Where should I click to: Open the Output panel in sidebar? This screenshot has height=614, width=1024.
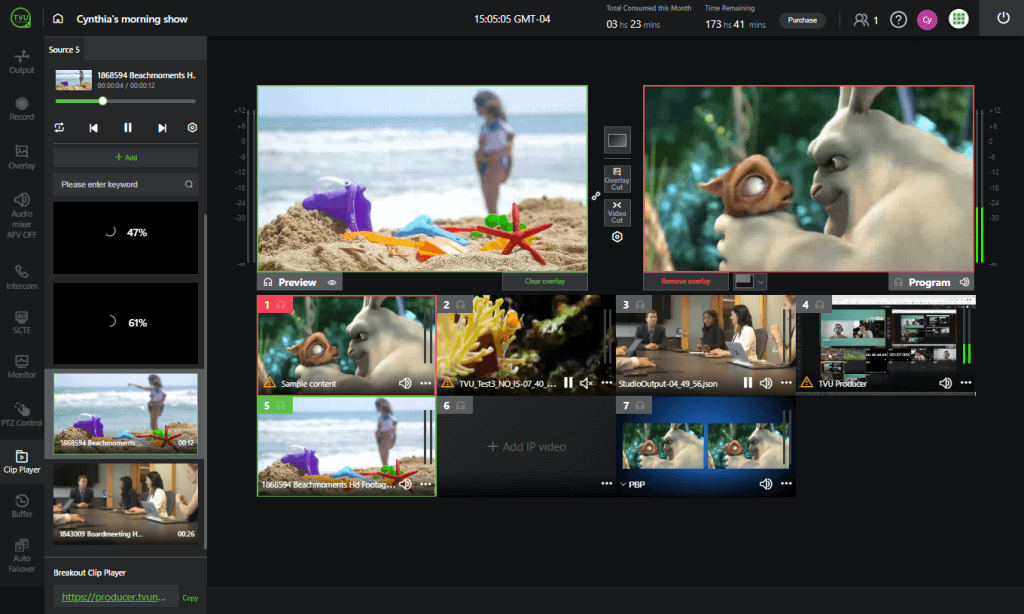[22, 62]
